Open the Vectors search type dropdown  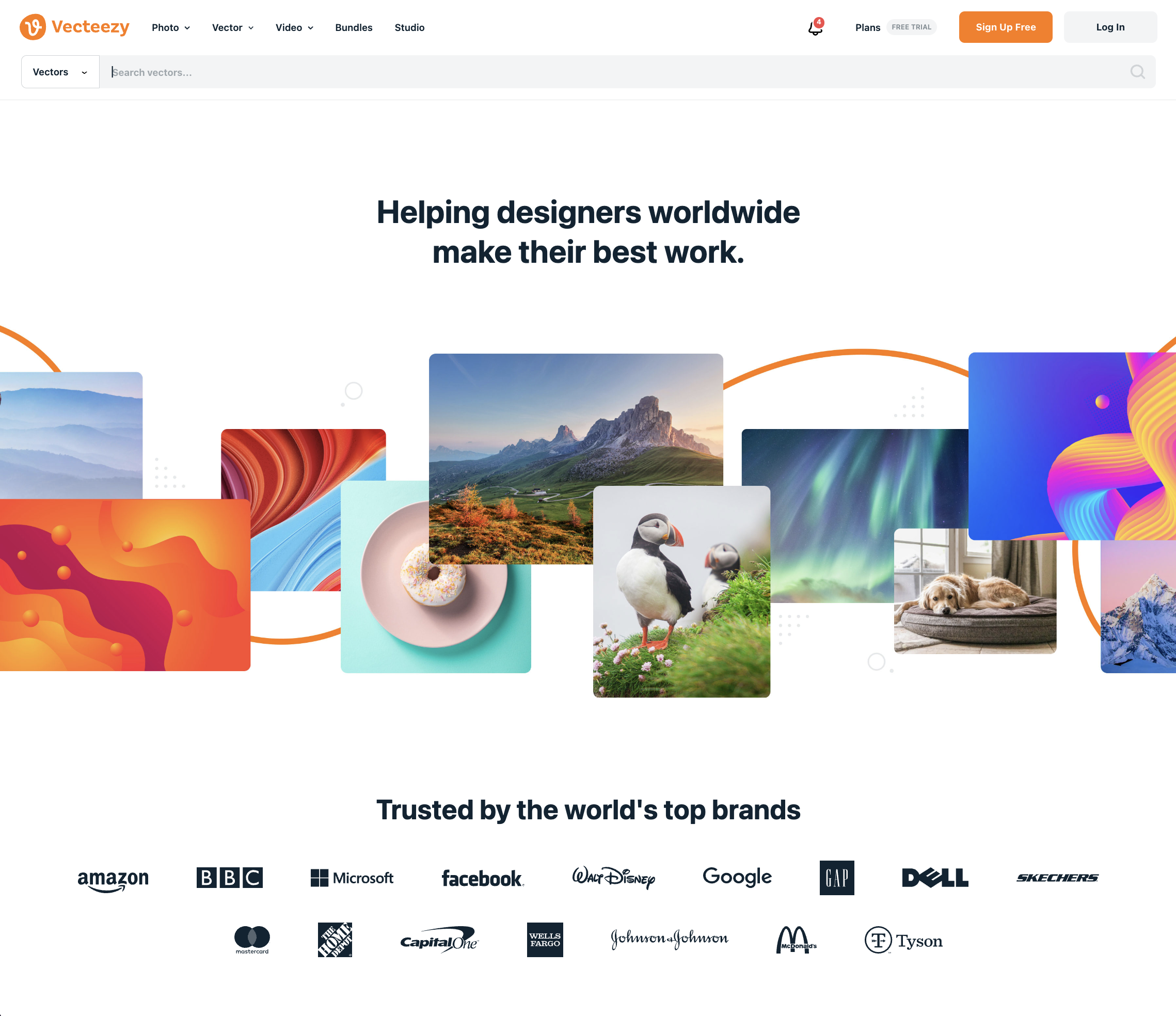click(60, 72)
